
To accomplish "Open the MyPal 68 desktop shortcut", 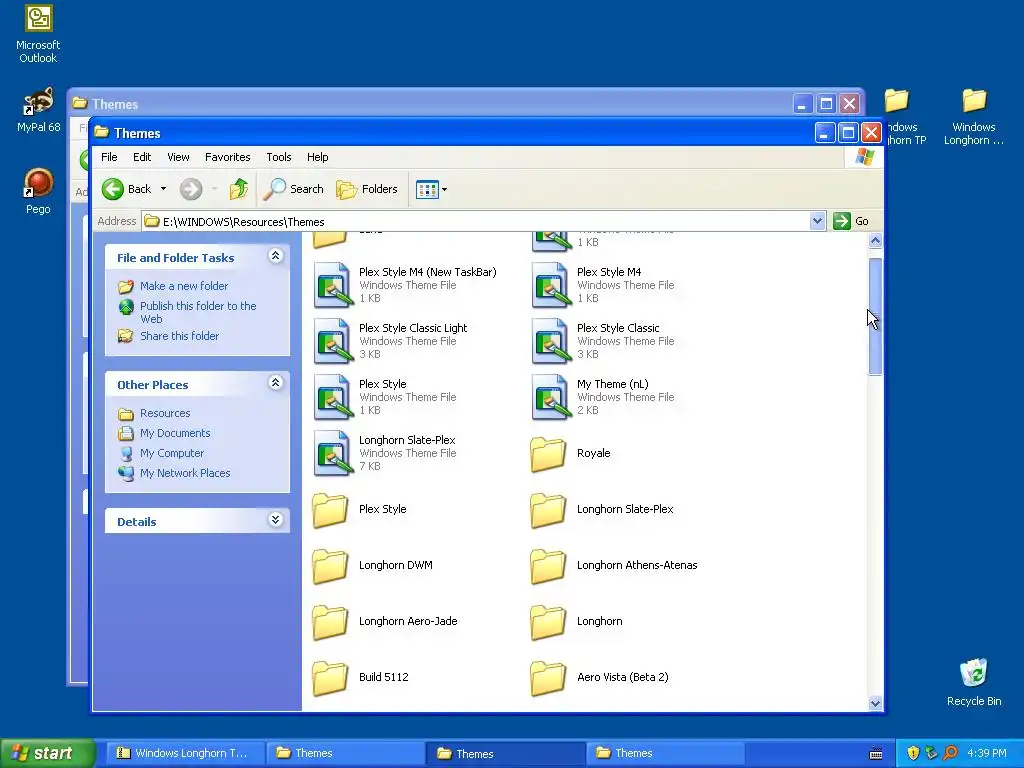I will click(x=38, y=110).
